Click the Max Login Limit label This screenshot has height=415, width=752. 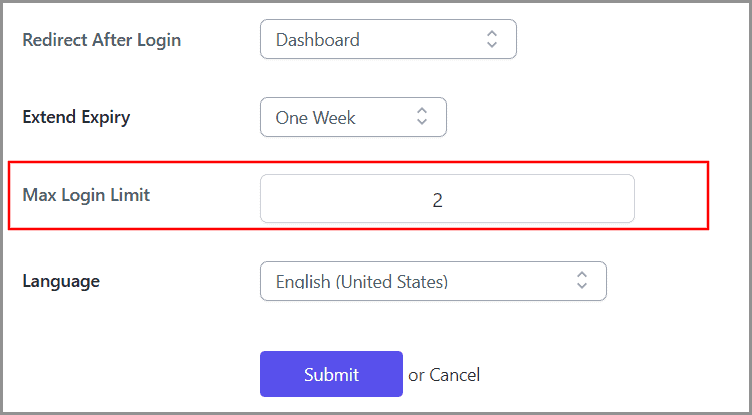point(86,194)
